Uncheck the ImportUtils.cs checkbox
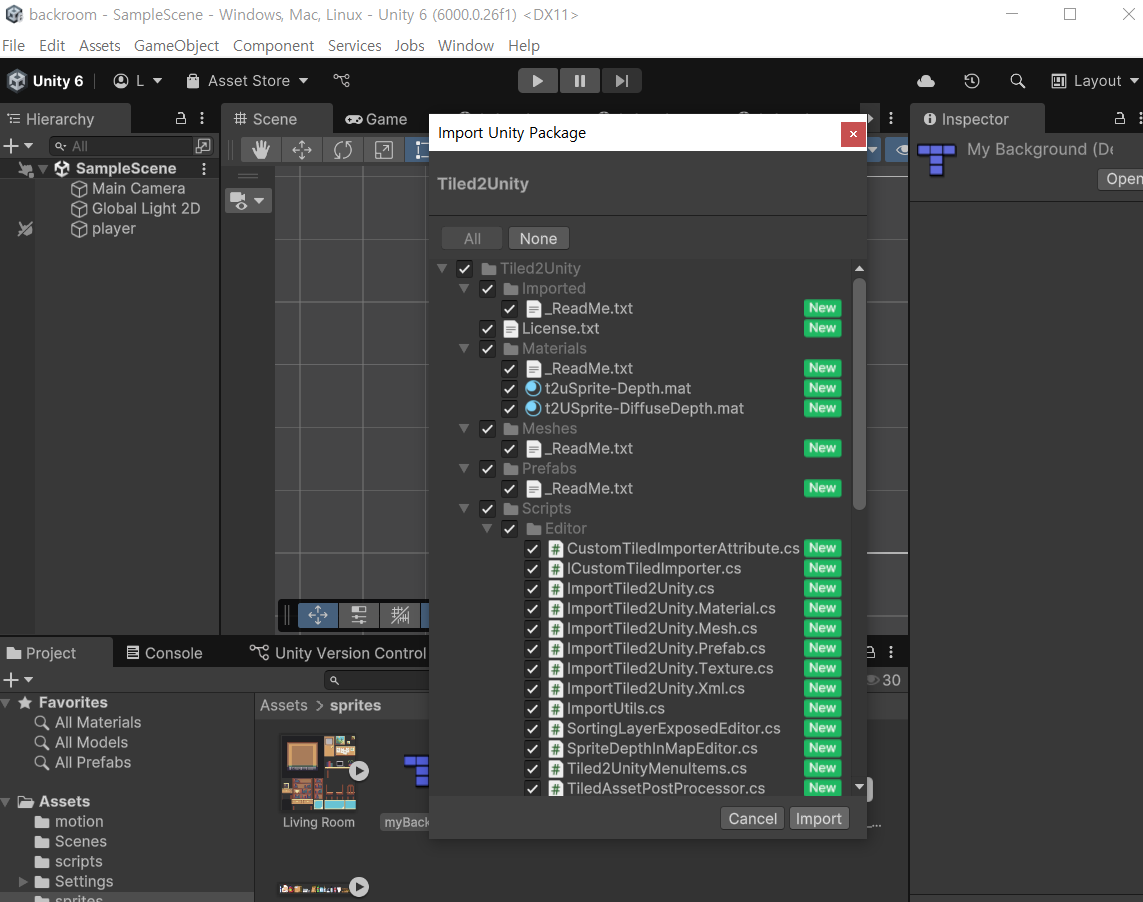The image size is (1143, 902). click(532, 709)
